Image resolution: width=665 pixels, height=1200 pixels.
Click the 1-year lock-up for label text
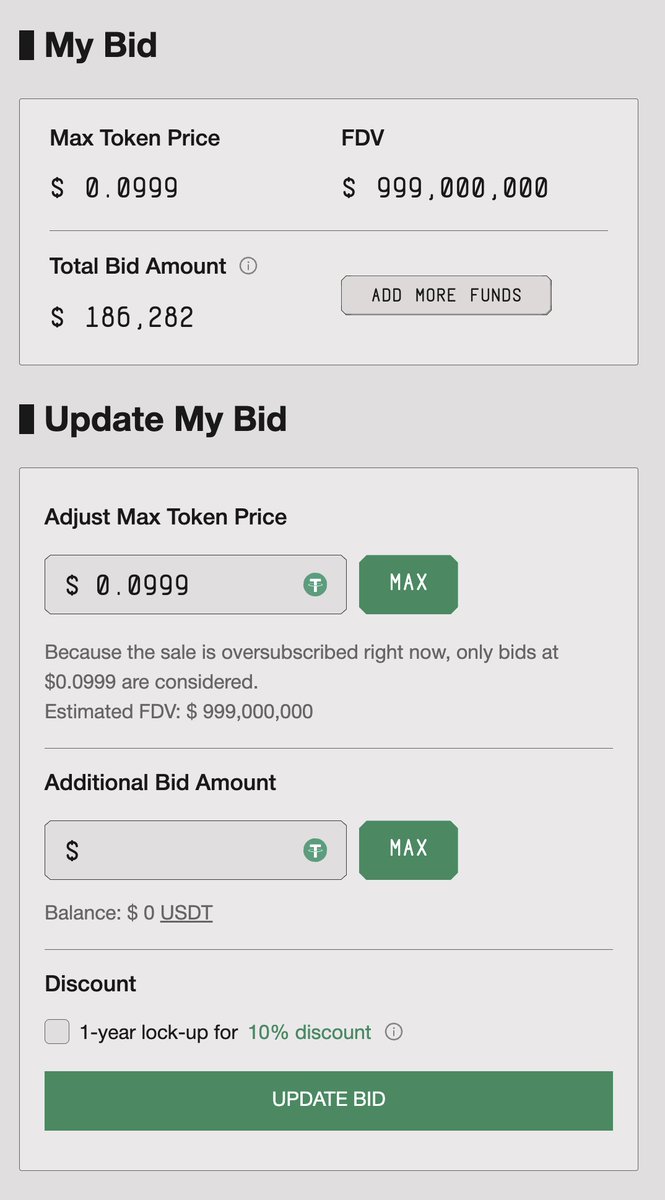159,1032
